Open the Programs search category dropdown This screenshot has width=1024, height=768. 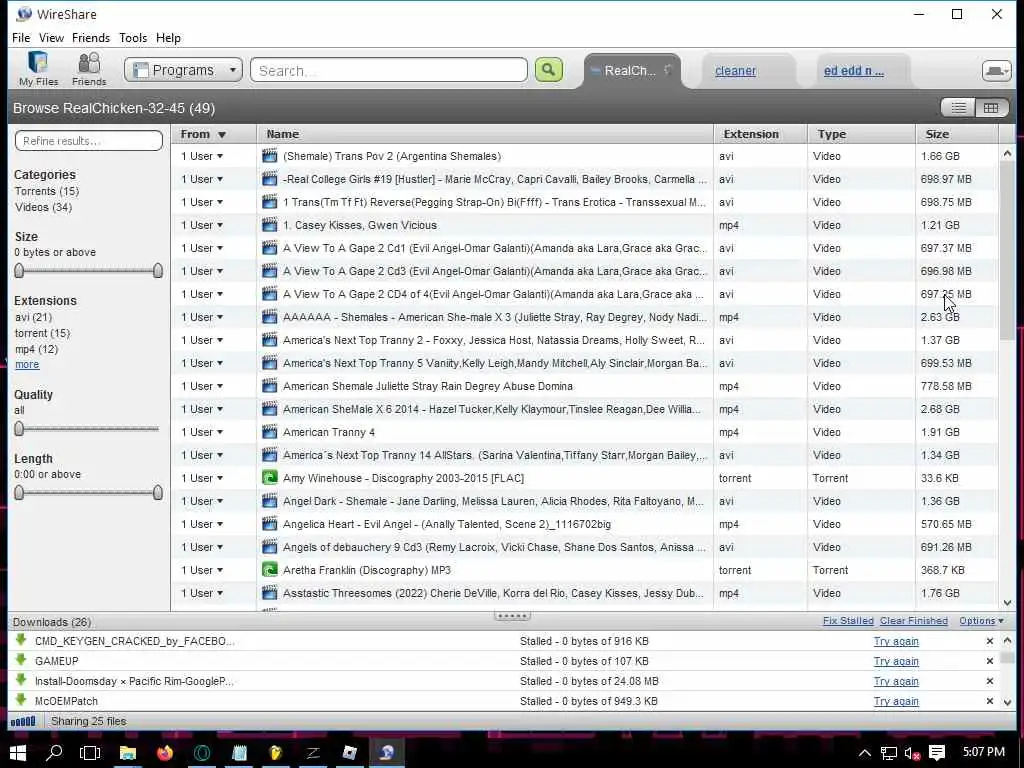[x=184, y=70]
